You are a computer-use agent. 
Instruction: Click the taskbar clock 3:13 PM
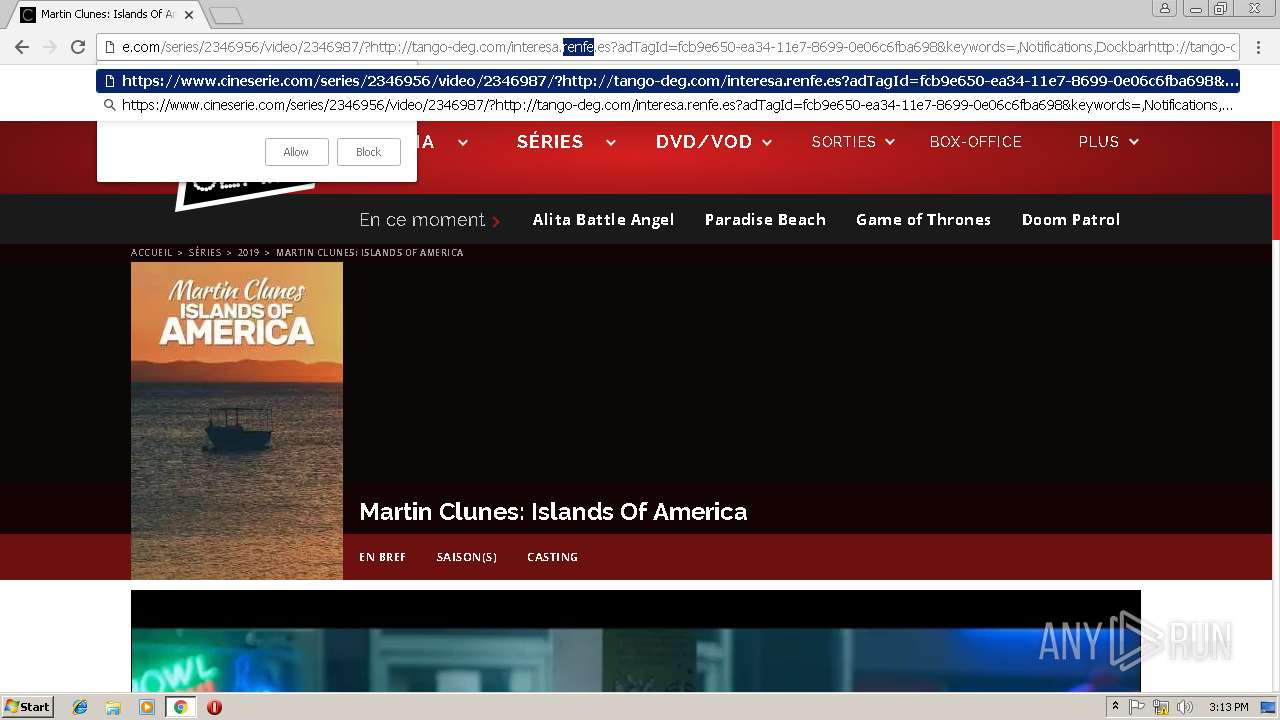point(1228,707)
